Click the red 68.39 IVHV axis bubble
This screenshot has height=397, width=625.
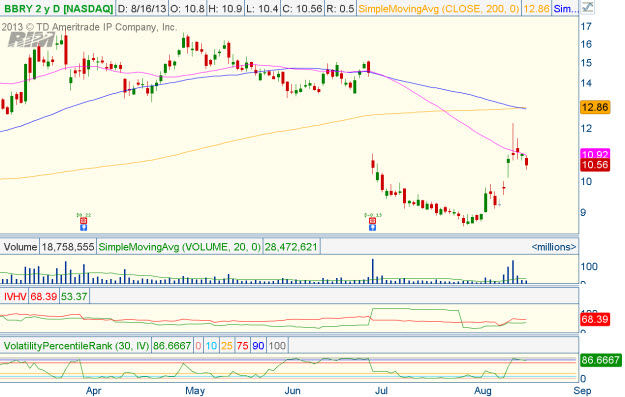pos(595,319)
